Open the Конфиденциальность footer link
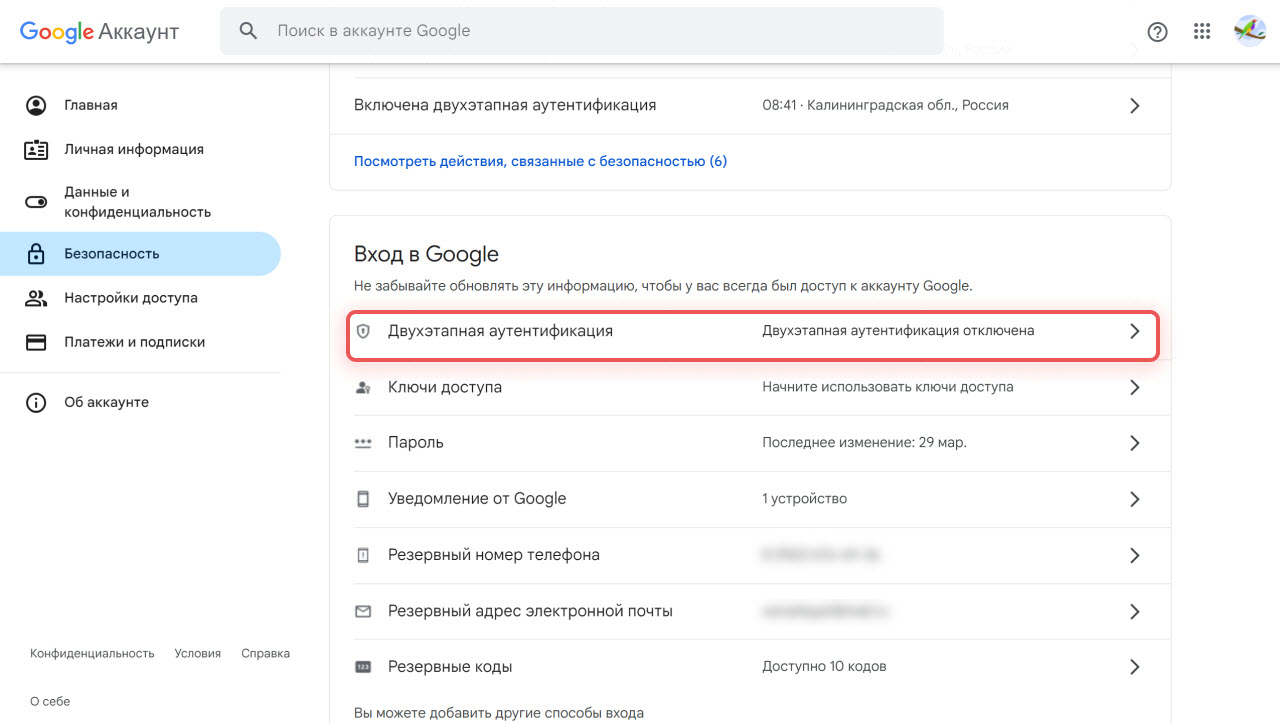The height and width of the screenshot is (724, 1280). [x=92, y=653]
